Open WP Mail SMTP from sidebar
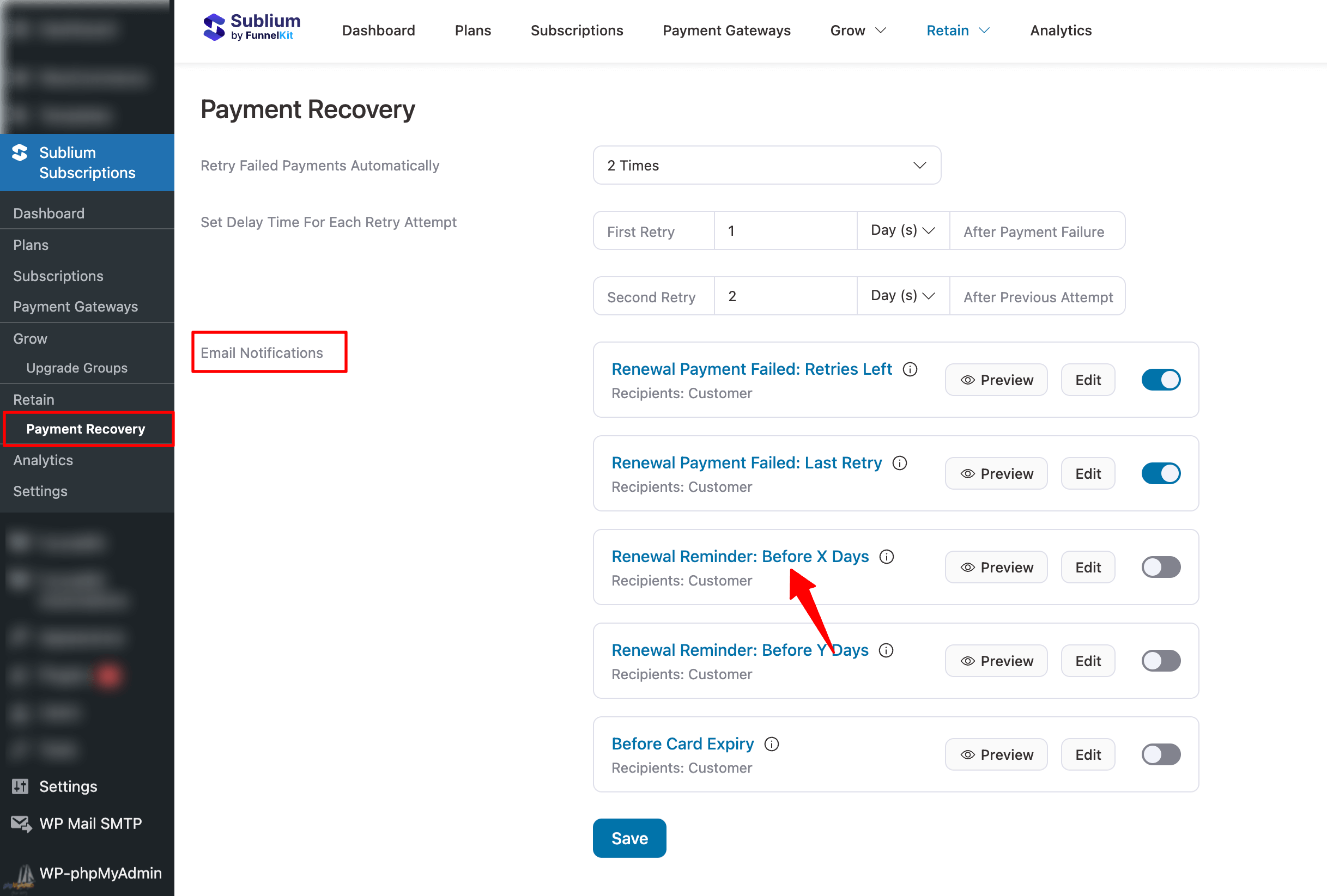Screen dimensions: 1327x896 90,823
